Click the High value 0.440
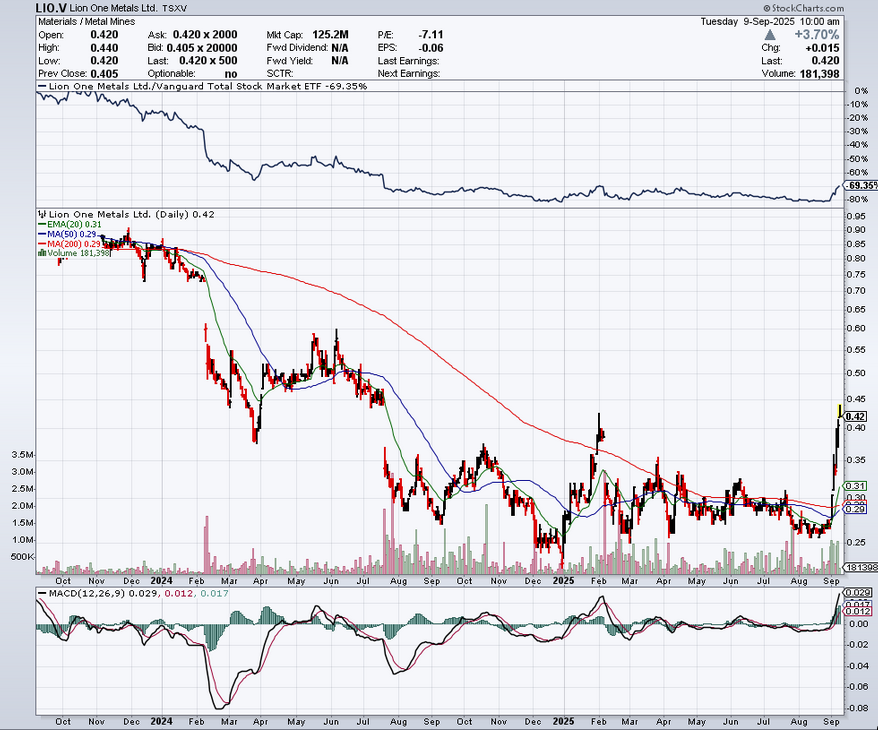Viewport: 878px width, 730px height. pos(104,48)
